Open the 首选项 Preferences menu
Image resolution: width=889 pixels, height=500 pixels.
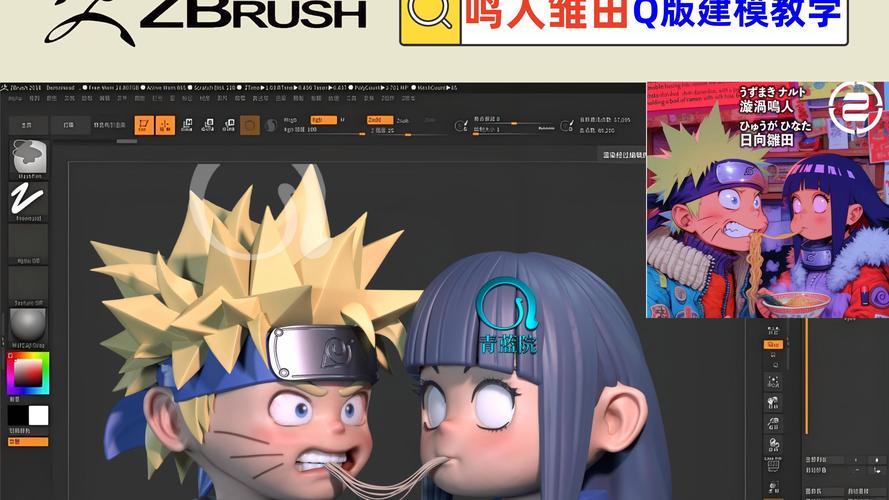click(260, 99)
